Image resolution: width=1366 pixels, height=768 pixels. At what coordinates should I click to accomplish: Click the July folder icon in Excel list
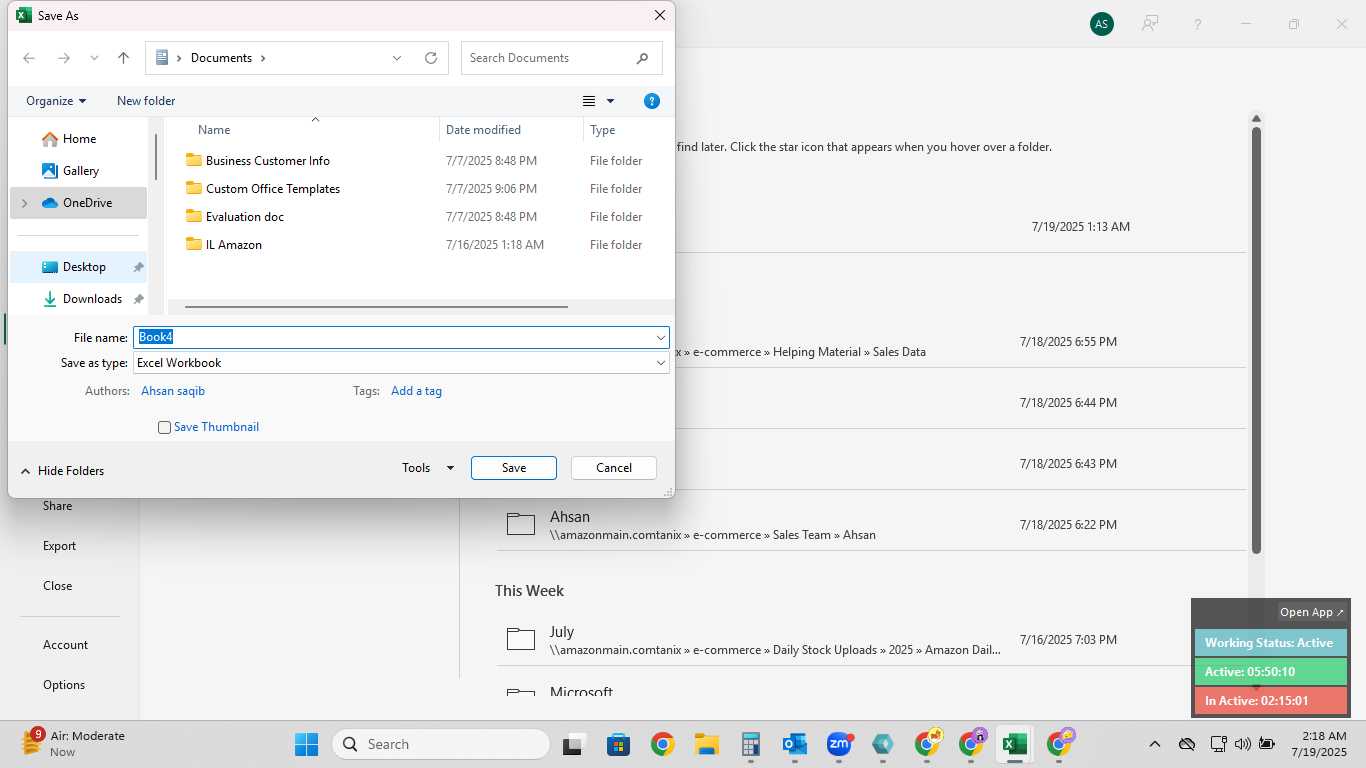tap(521, 639)
